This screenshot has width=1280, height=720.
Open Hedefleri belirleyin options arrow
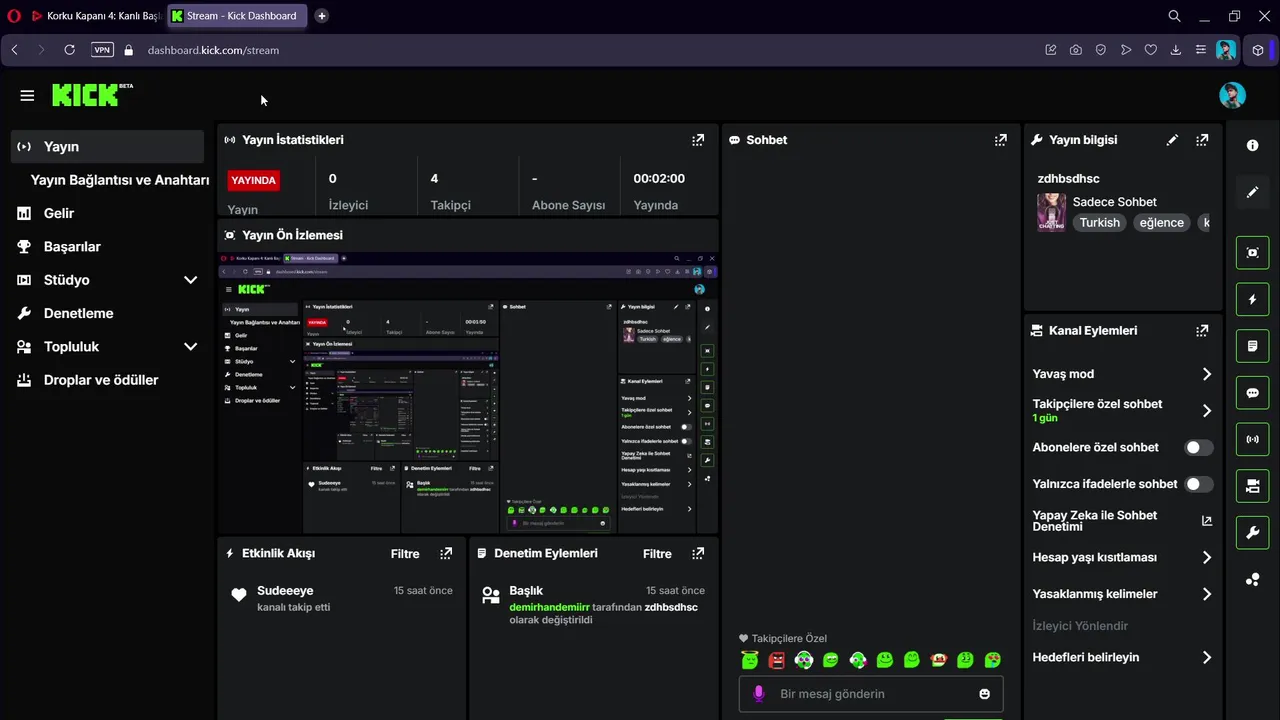click(x=1207, y=657)
